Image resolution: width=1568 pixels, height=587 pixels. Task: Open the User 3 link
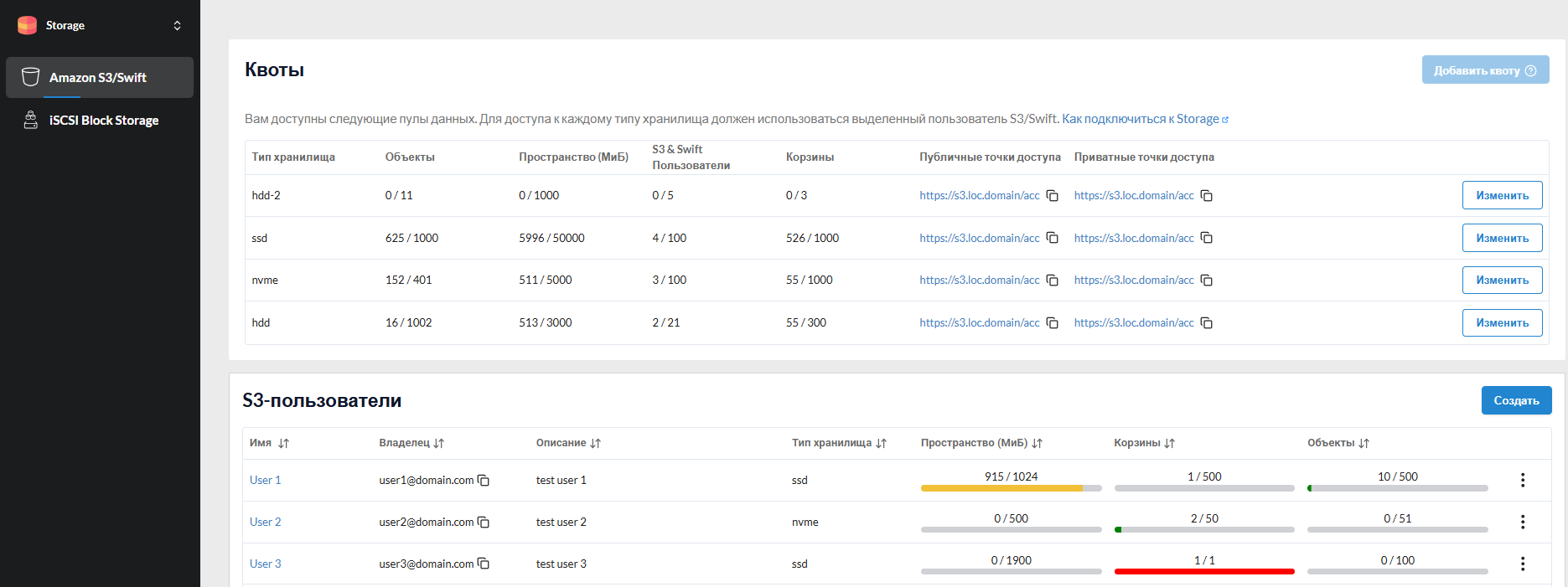click(265, 564)
